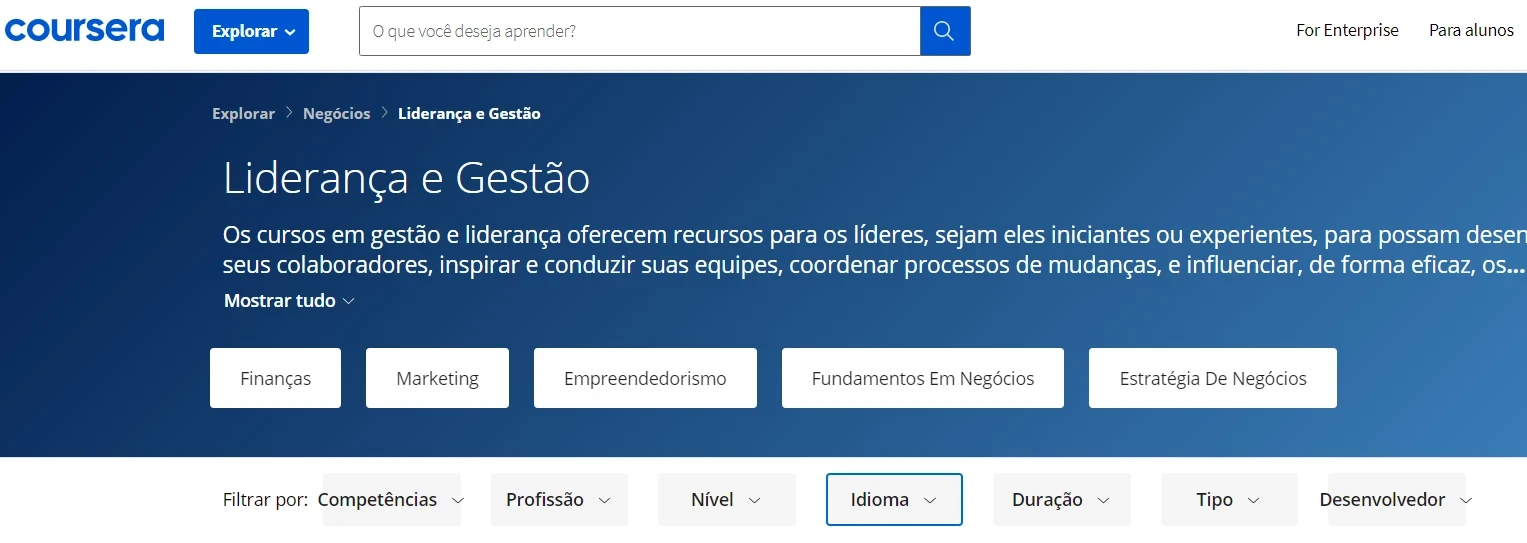Click the Liderança e Gestão page heading
The width and height of the screenshot is (1527, 543).
[406, 179]
